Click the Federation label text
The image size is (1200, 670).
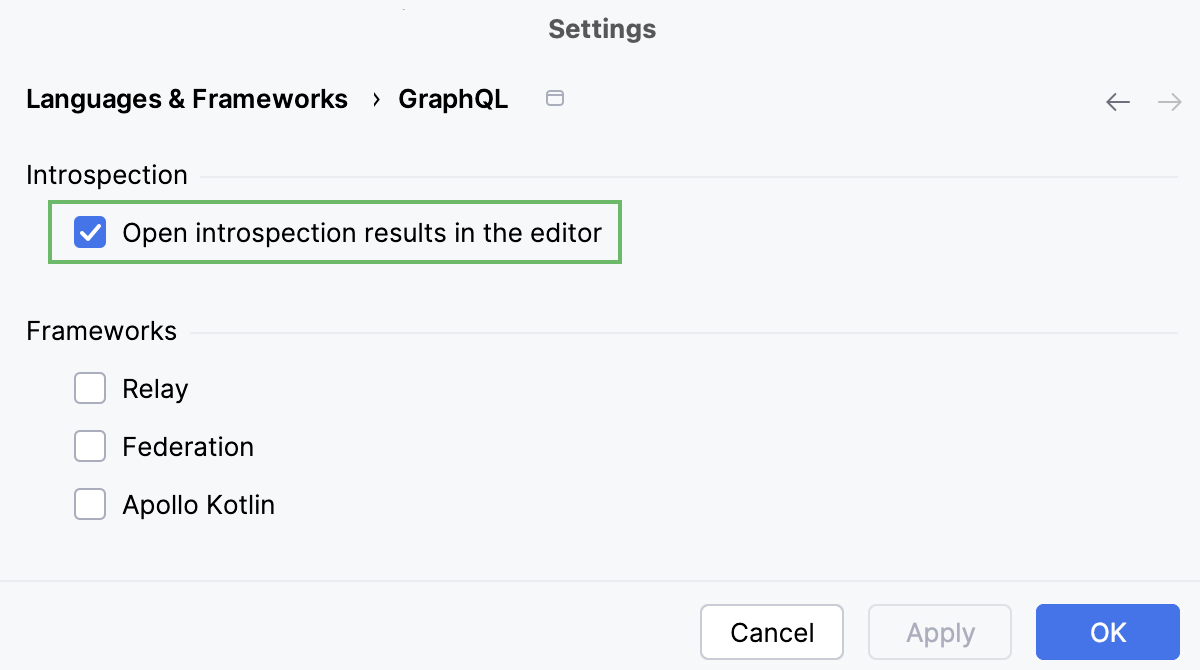(x=188, y=447)
